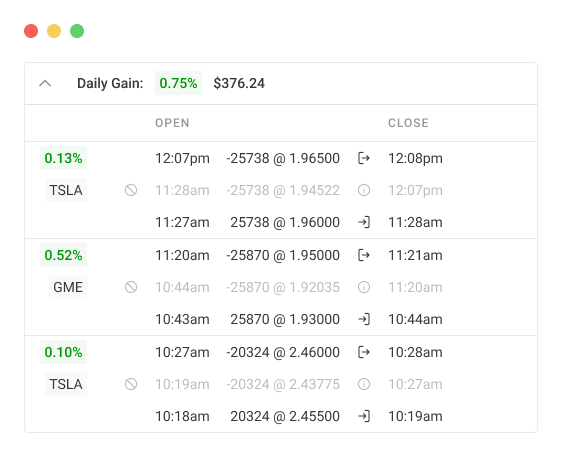
Task: Click the -25738 @ 1.94522 cancelled order
Action: pos(283,190)
